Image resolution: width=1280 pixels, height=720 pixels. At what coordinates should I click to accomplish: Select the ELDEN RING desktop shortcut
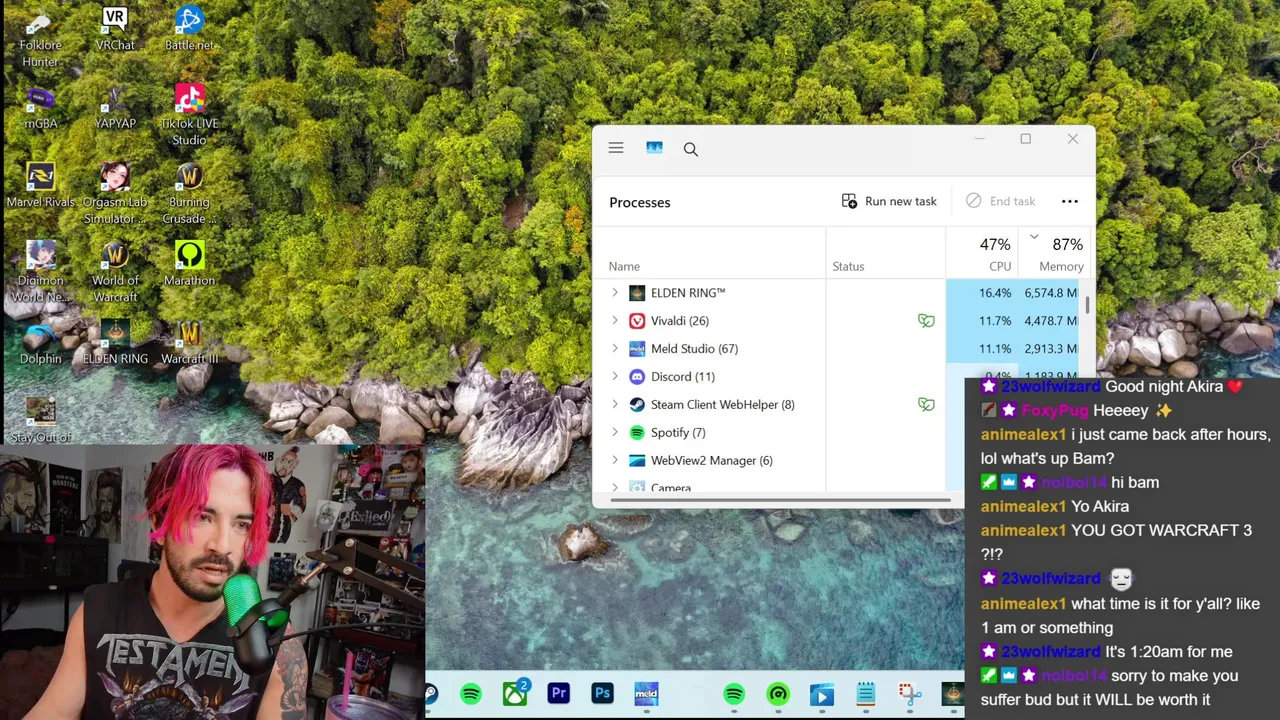click(115, 342)
